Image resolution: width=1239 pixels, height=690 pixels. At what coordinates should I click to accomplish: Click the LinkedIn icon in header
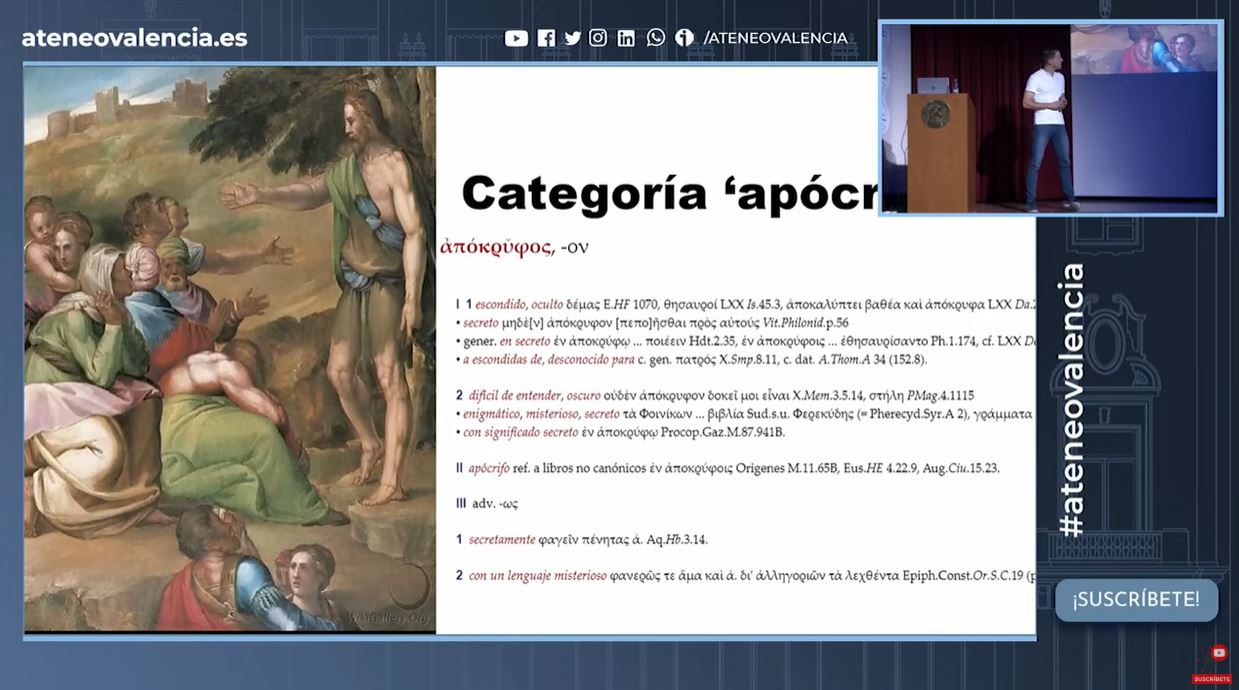pyautogui.click(x=626, y=38)
